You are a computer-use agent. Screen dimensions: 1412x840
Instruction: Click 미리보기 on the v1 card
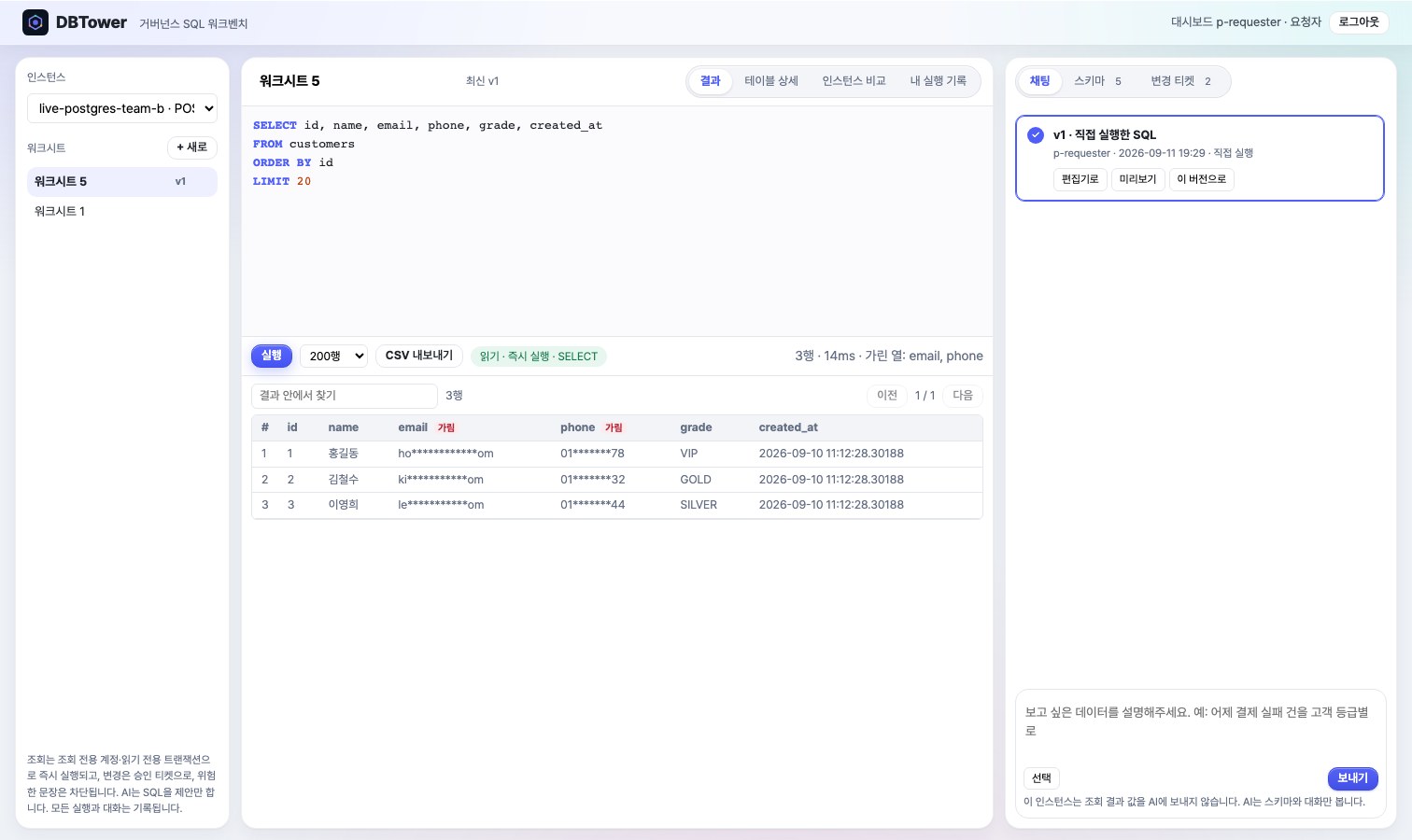(1138, 179)
